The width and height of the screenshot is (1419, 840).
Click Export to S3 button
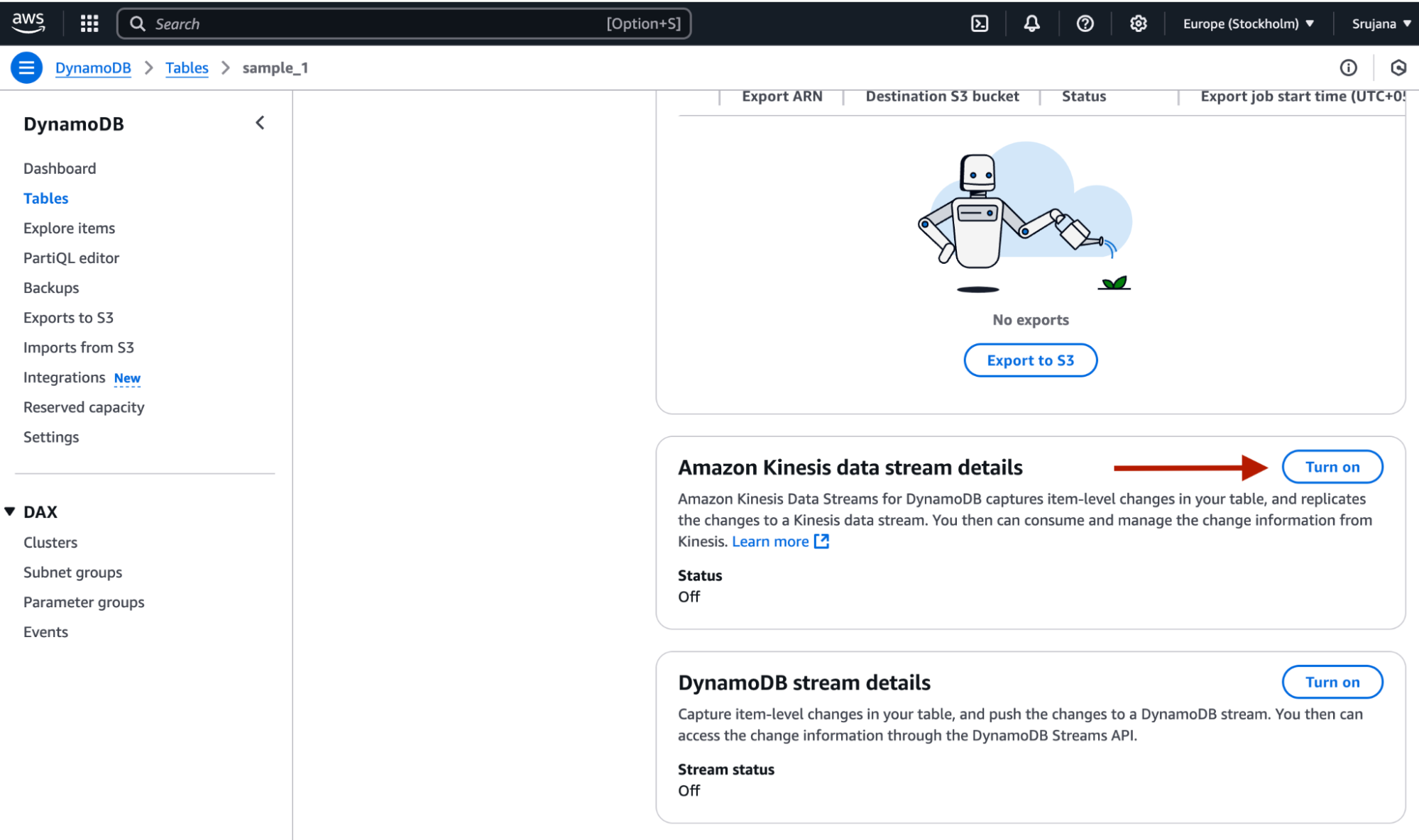[x=1030, y=360]
